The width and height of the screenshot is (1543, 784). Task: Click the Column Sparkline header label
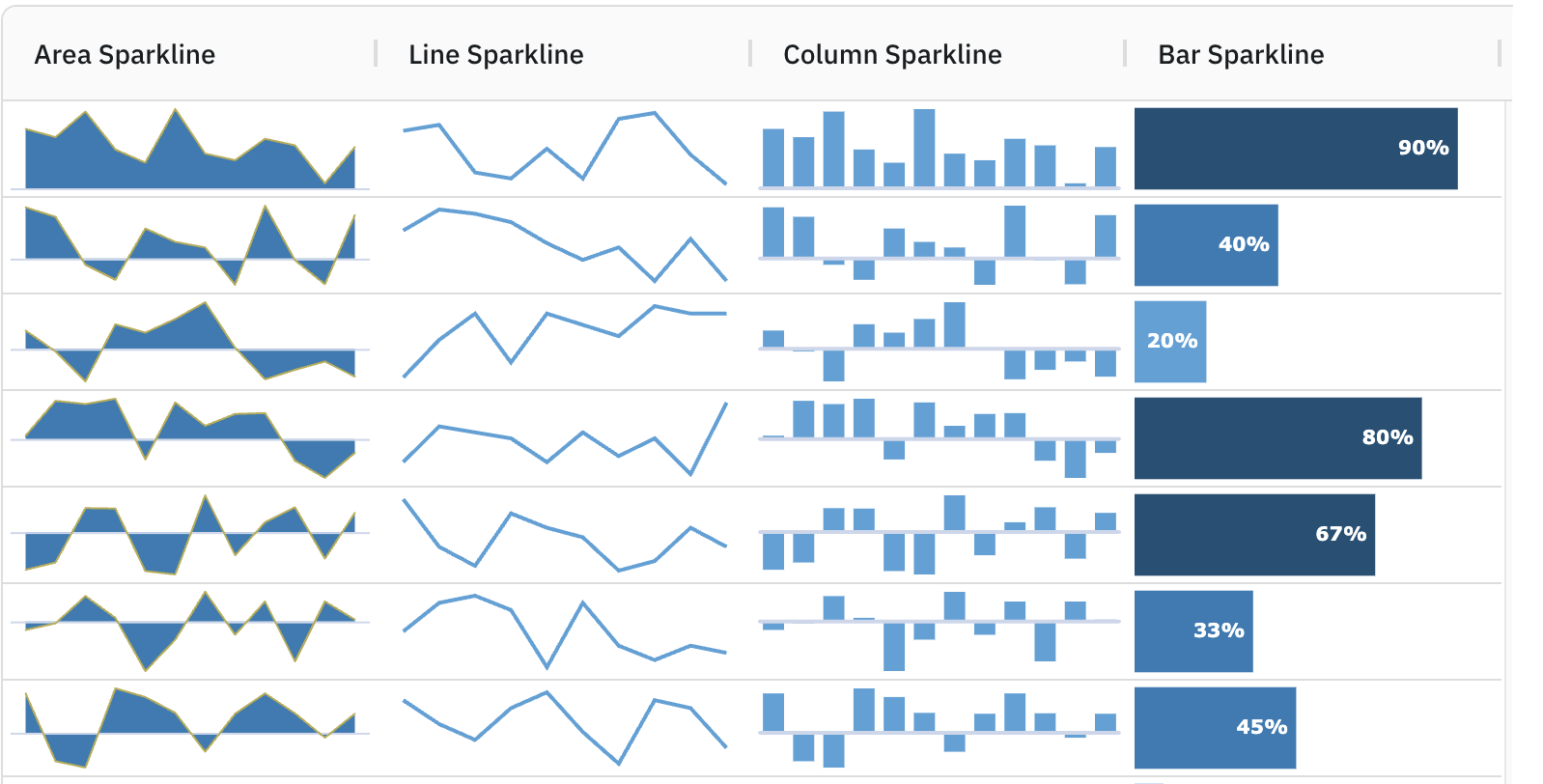pyautogui.click(x=891, y=55)
